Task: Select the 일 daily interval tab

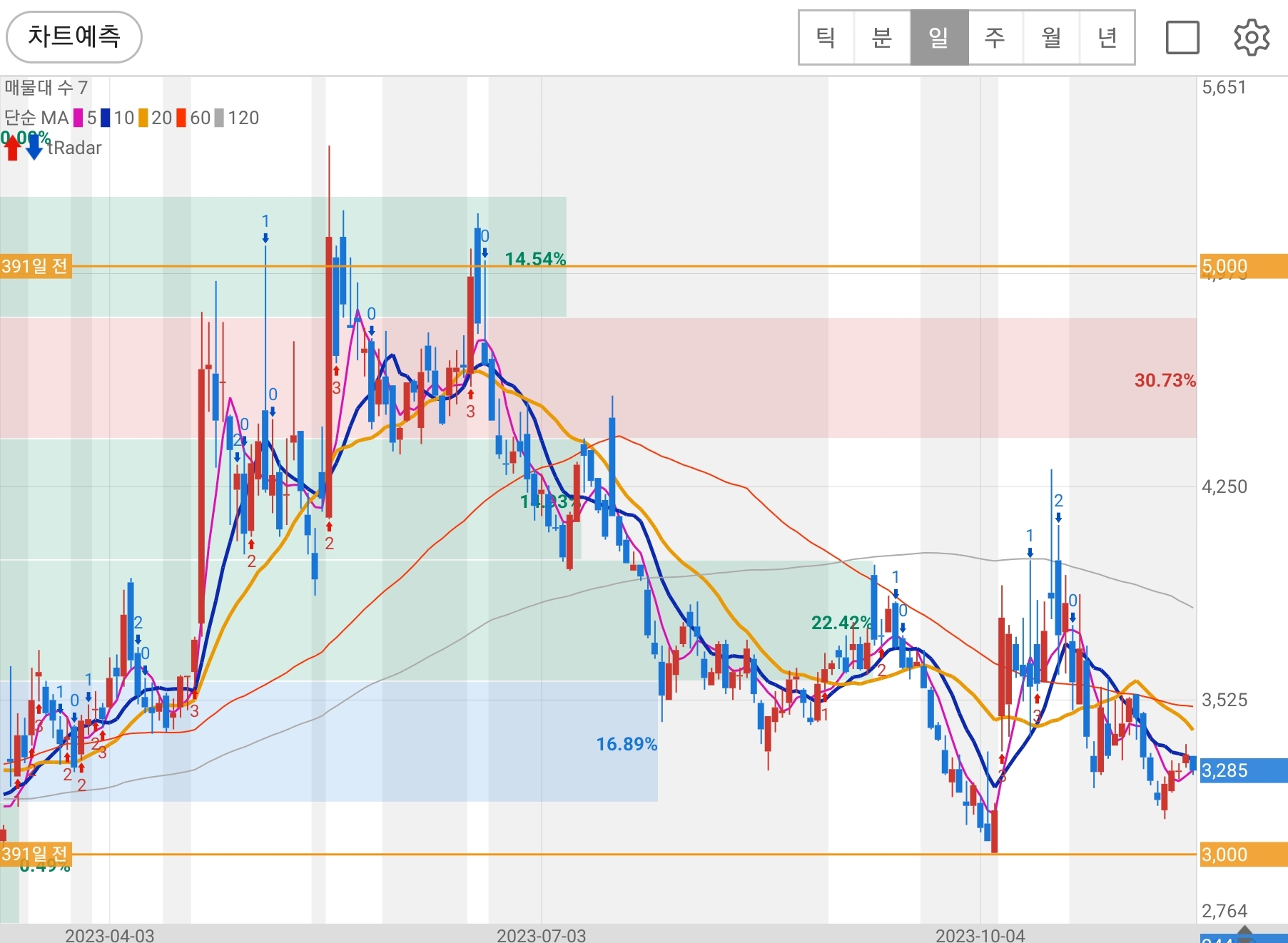Action: (x=939, y=37)
